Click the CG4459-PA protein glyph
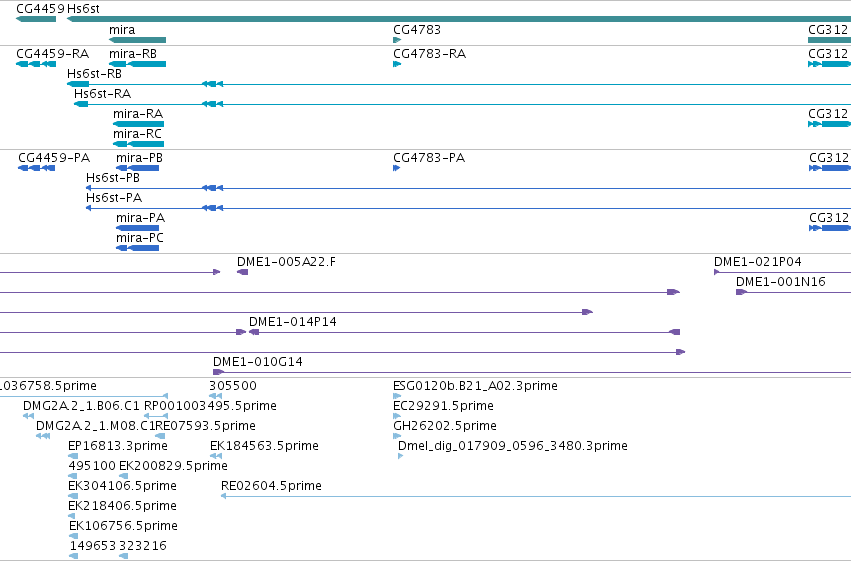The image size is (851, 561). 36,168
